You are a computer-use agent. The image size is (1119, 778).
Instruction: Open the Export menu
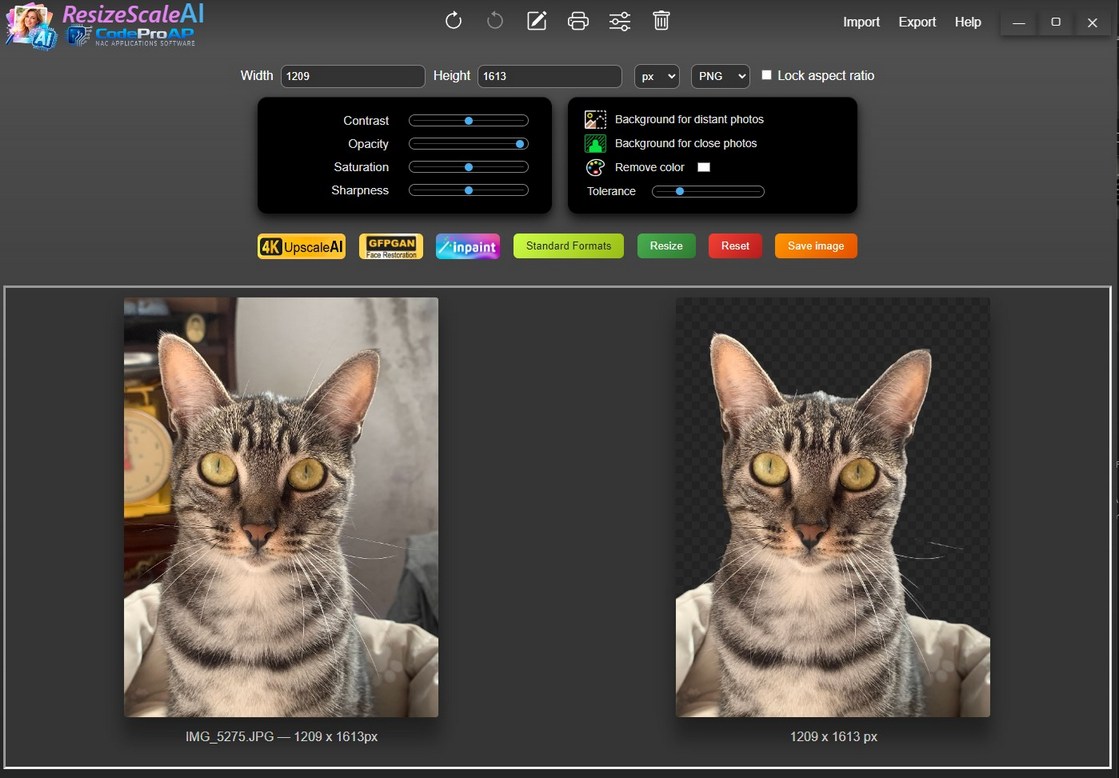(917, 22)
